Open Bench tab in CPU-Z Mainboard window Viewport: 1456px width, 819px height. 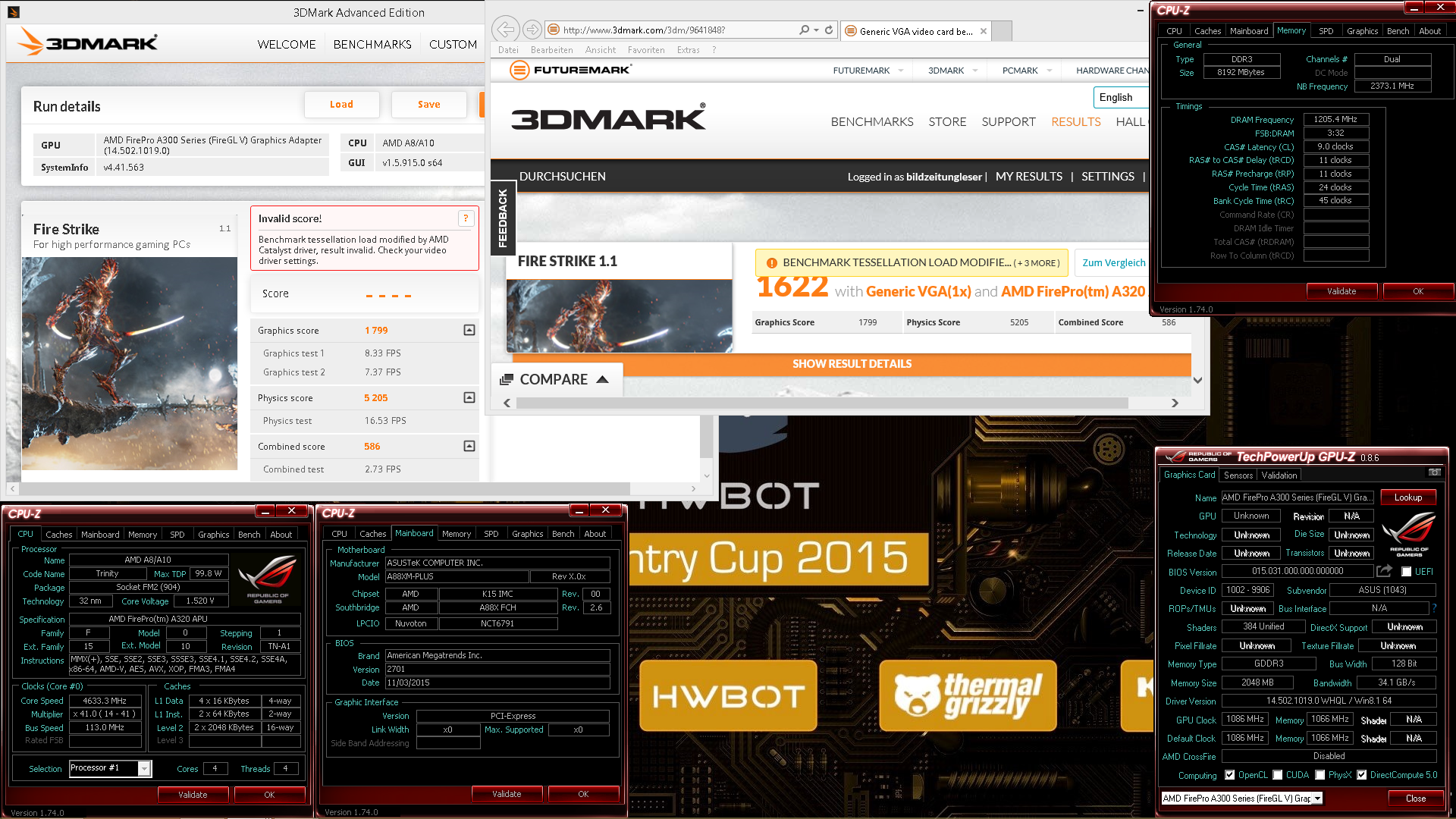point(563,534)
